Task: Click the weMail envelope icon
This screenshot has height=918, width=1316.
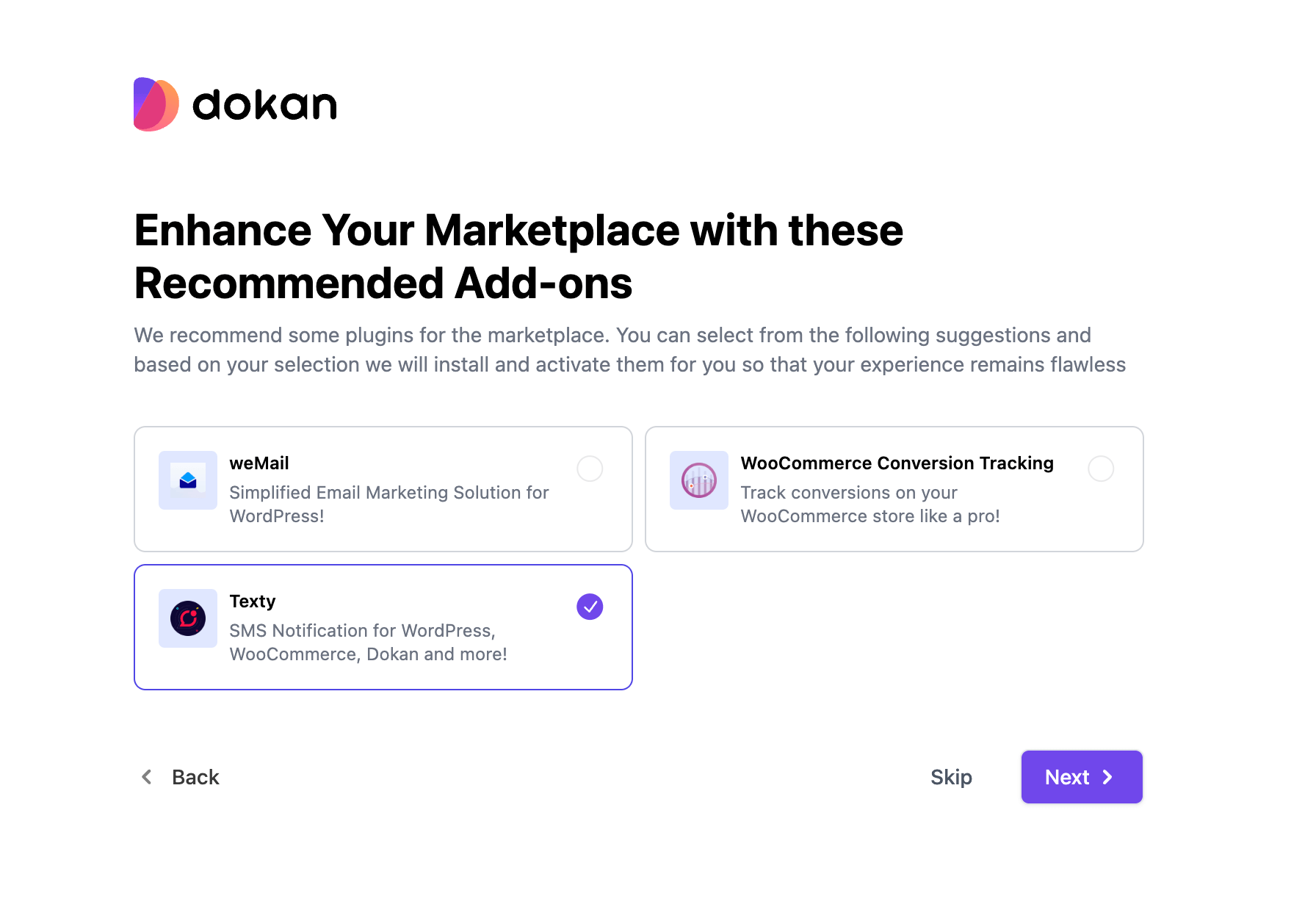Action: (188, 480)
